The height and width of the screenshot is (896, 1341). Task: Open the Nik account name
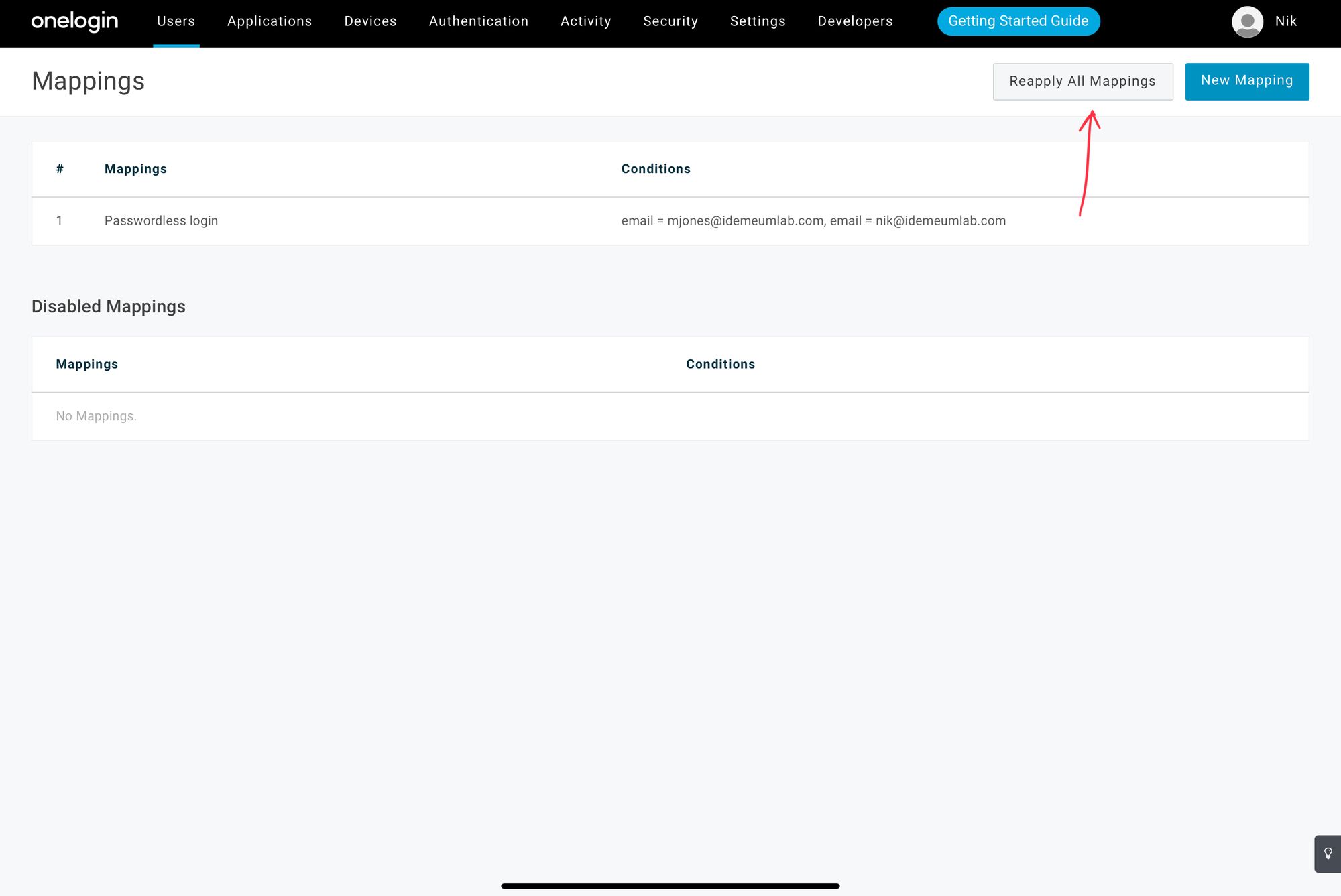pos(1286,21)
